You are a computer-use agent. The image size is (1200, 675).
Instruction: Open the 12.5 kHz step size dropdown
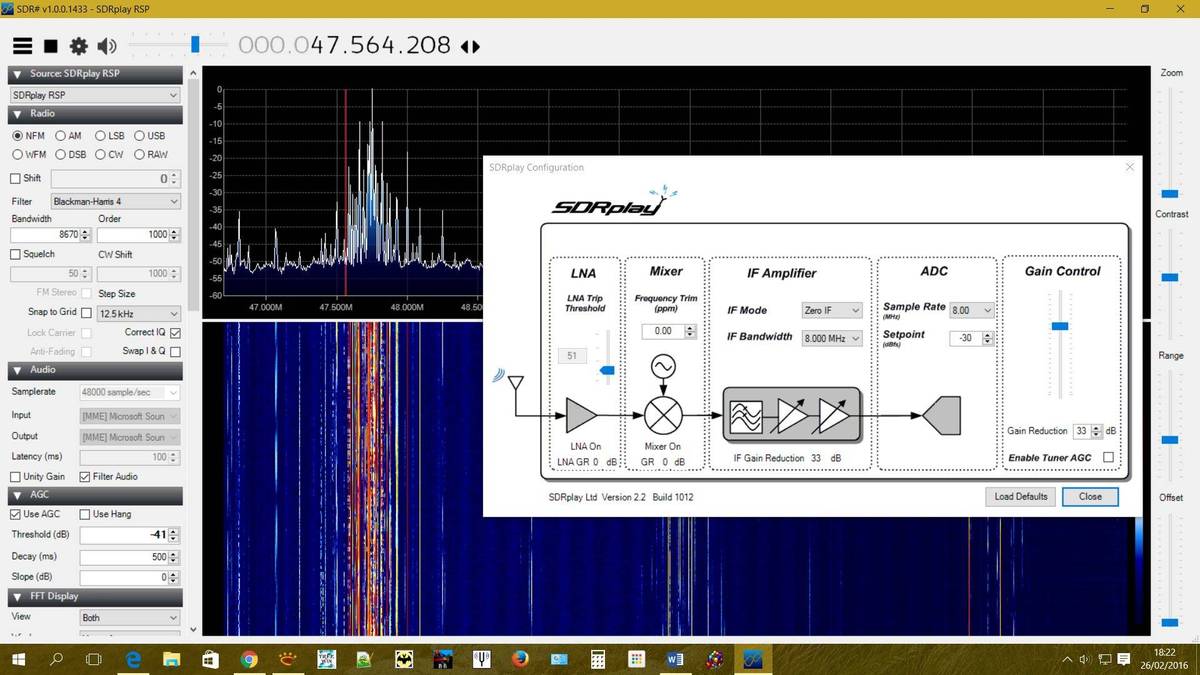point(138,313)
